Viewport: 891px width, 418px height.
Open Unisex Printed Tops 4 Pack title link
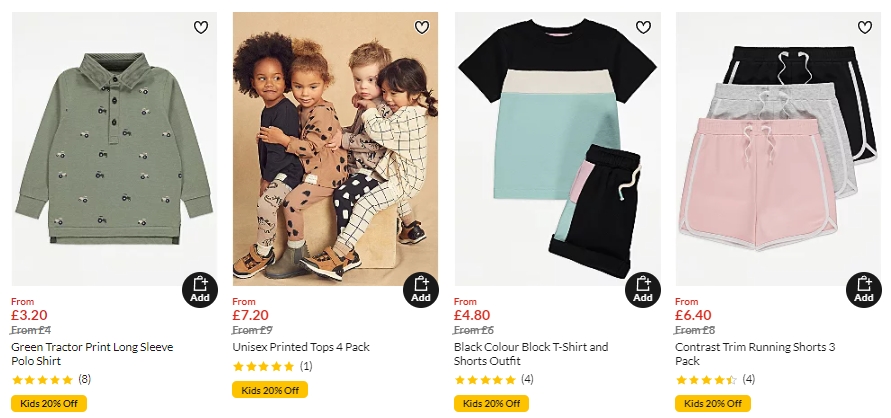point(301,347)
